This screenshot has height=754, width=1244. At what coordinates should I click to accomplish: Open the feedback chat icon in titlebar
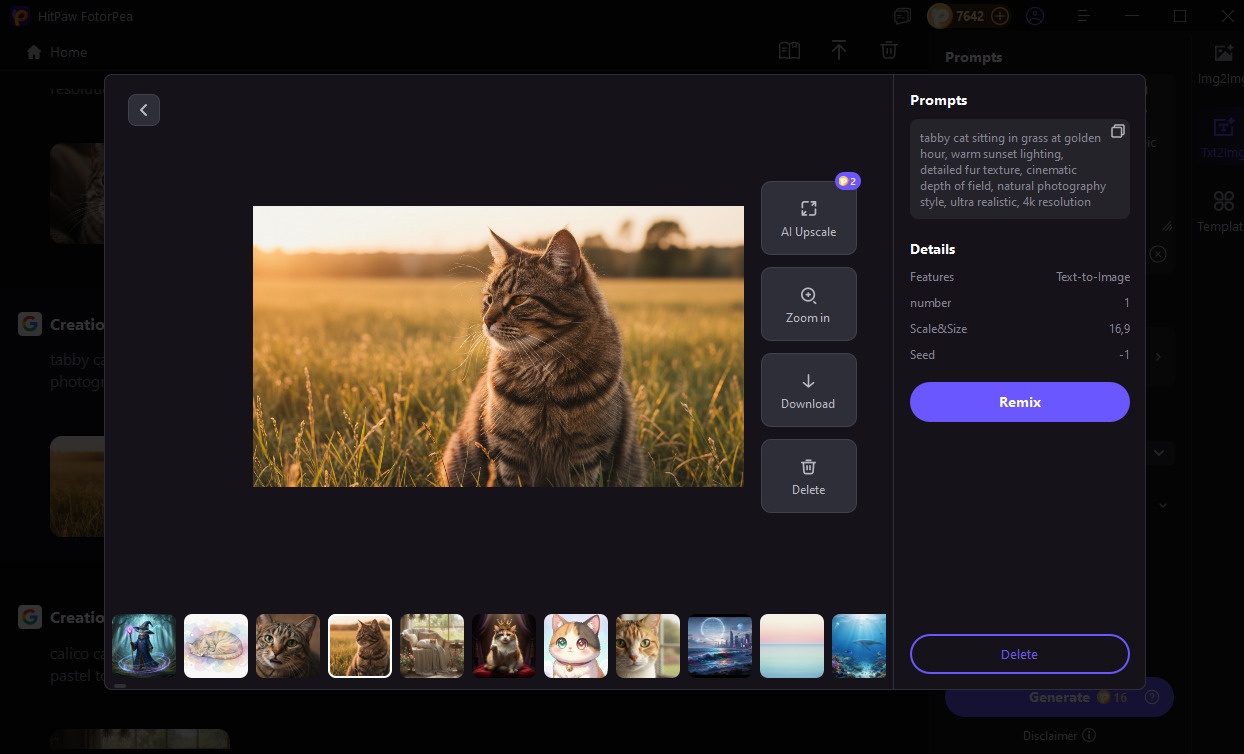tap(902, 16)
